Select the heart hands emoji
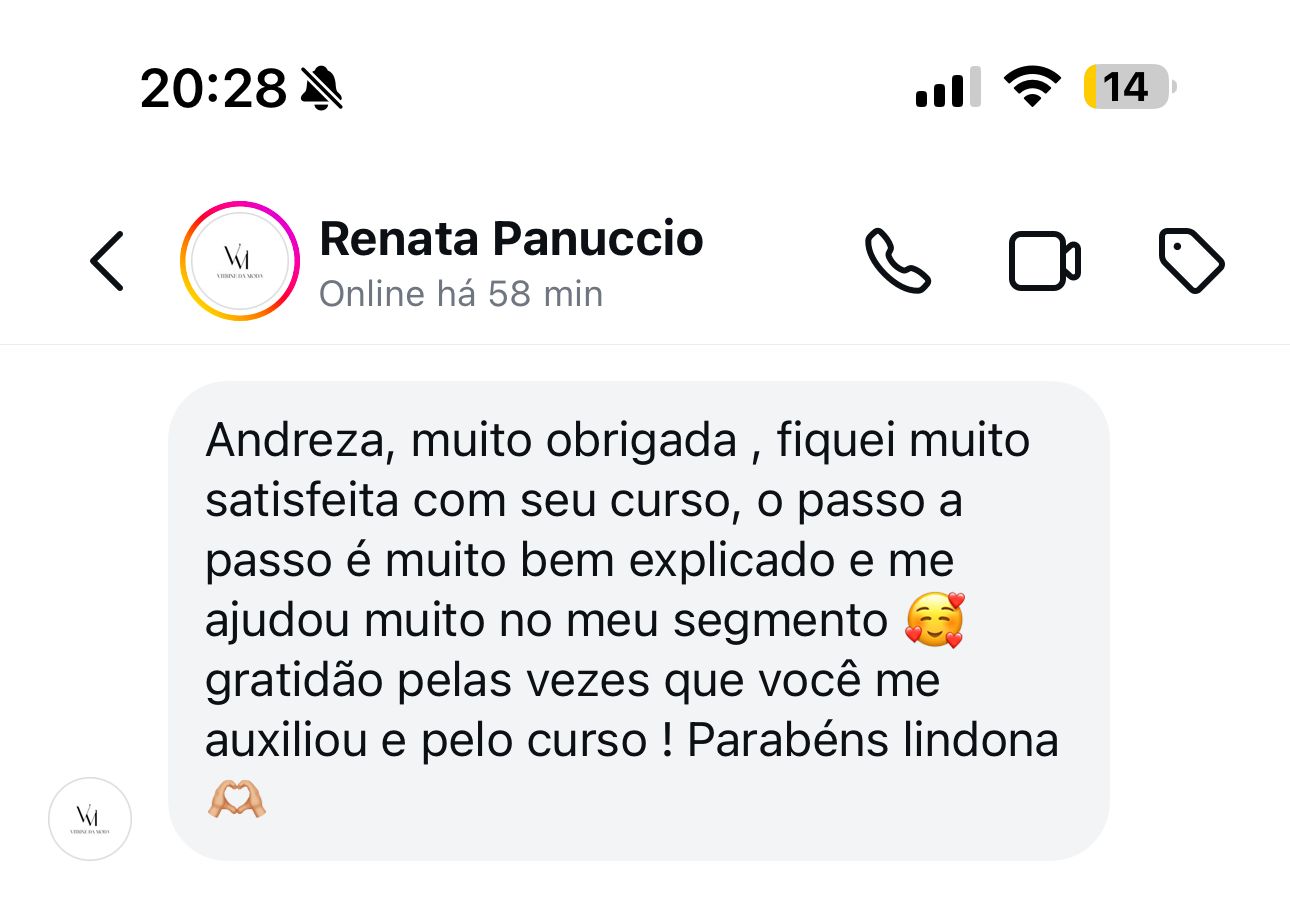1290x916 pixels. (x=237, y=800)
